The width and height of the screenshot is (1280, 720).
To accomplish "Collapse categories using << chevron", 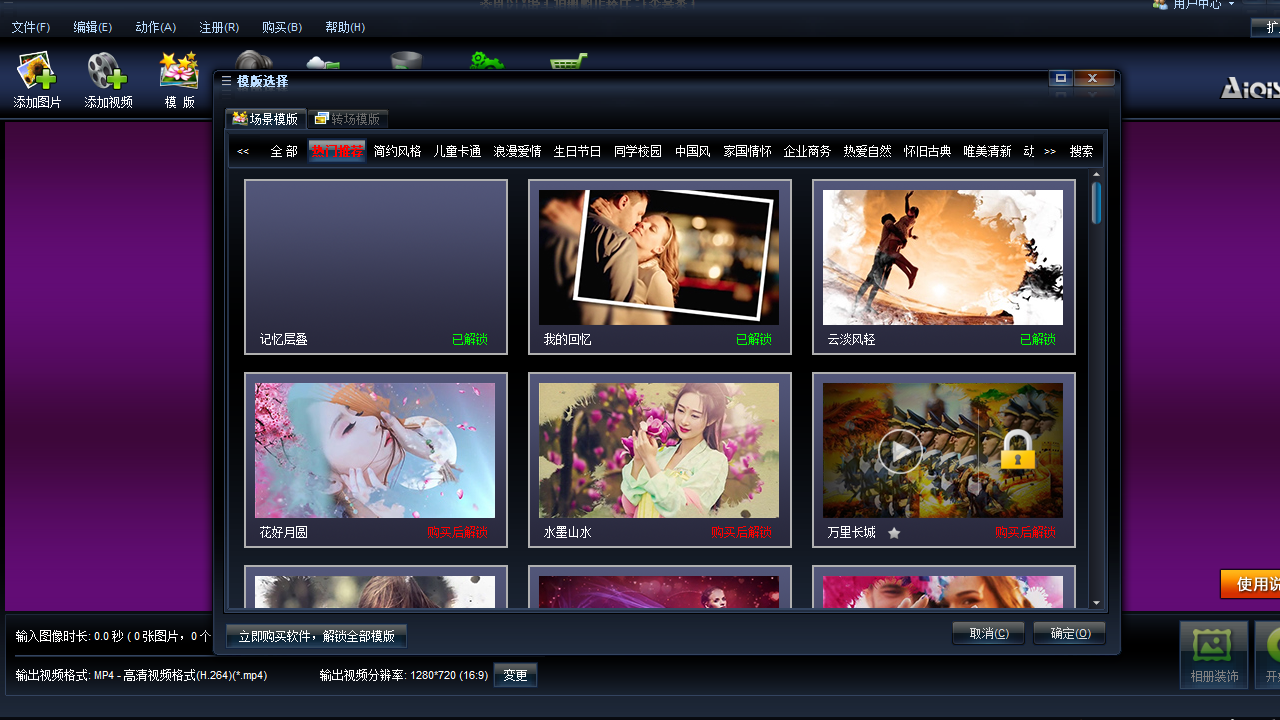I will [x=242, y=151].
